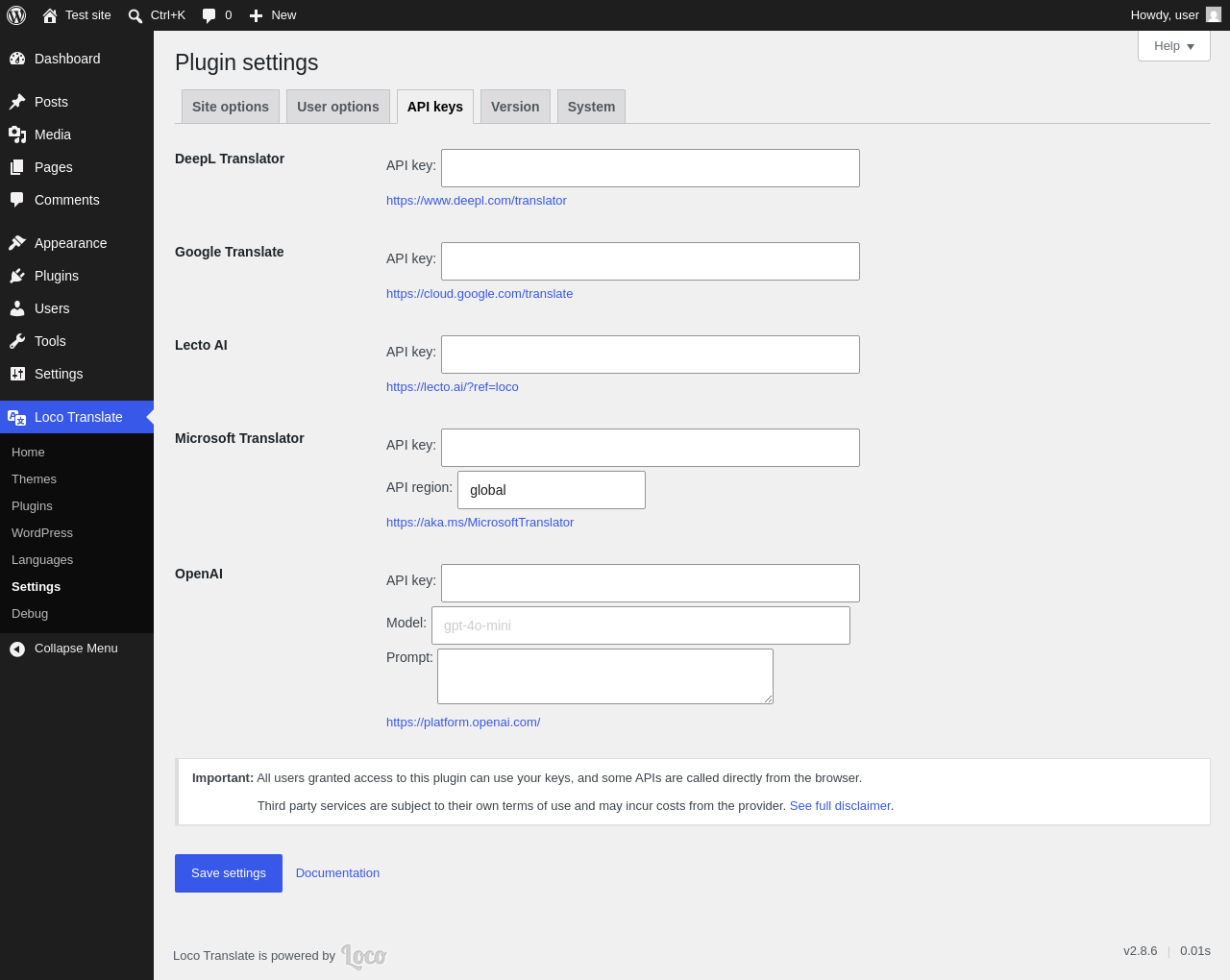Focus the Lecto AI API key field
Screen dimensions: 1230x980
651,355
